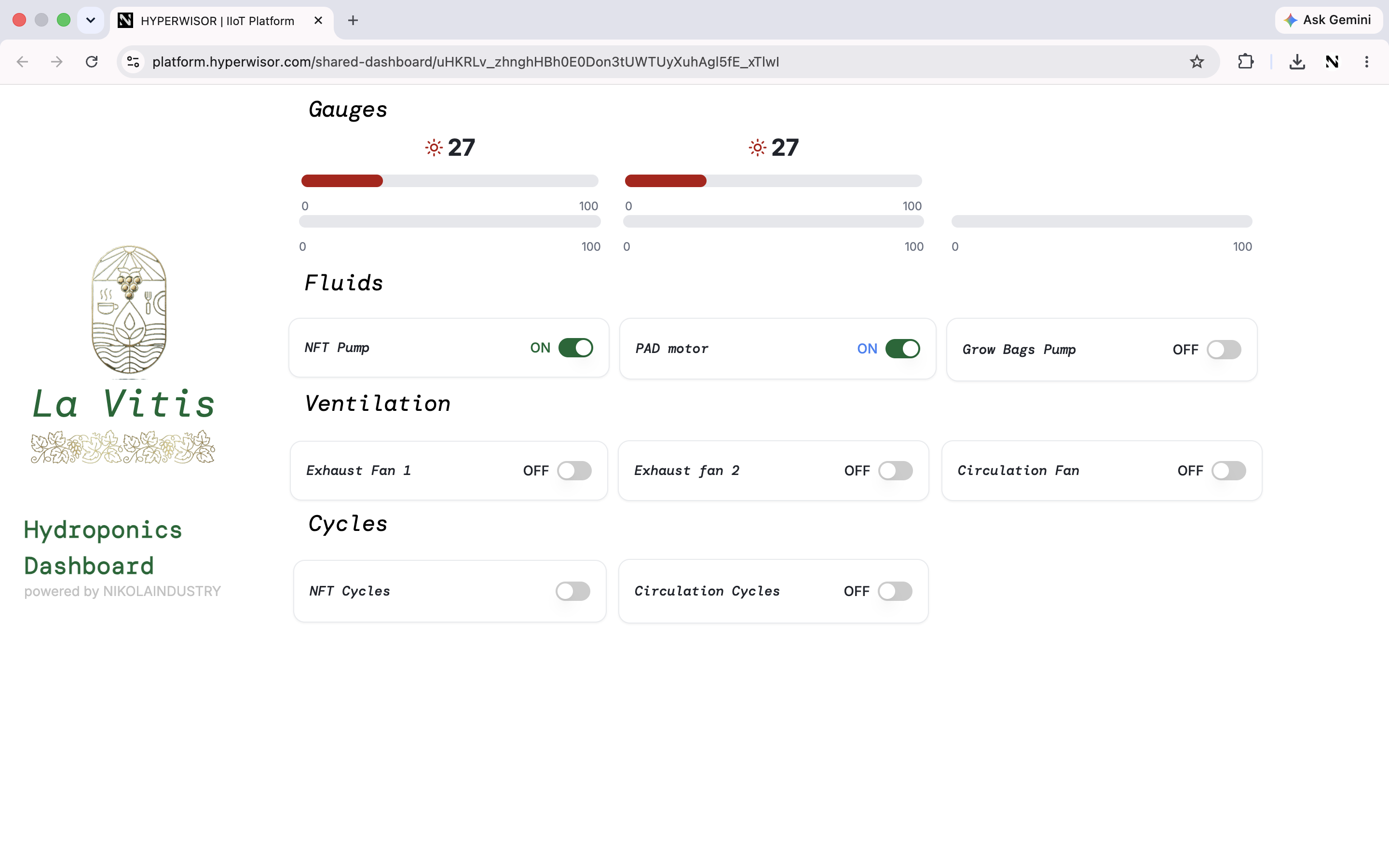Turn on the Grow Bags Pump switch

[1224, 350]
